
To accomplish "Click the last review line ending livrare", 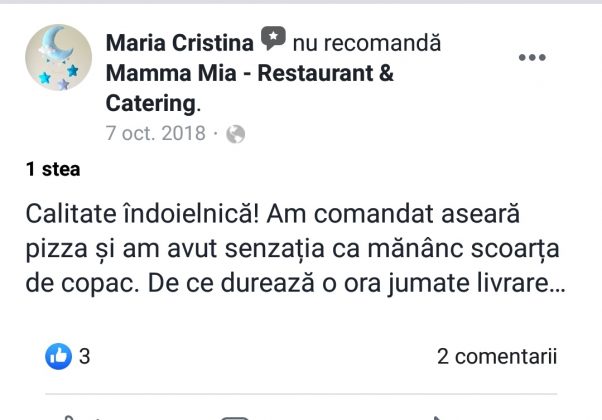I will point(295,283).
